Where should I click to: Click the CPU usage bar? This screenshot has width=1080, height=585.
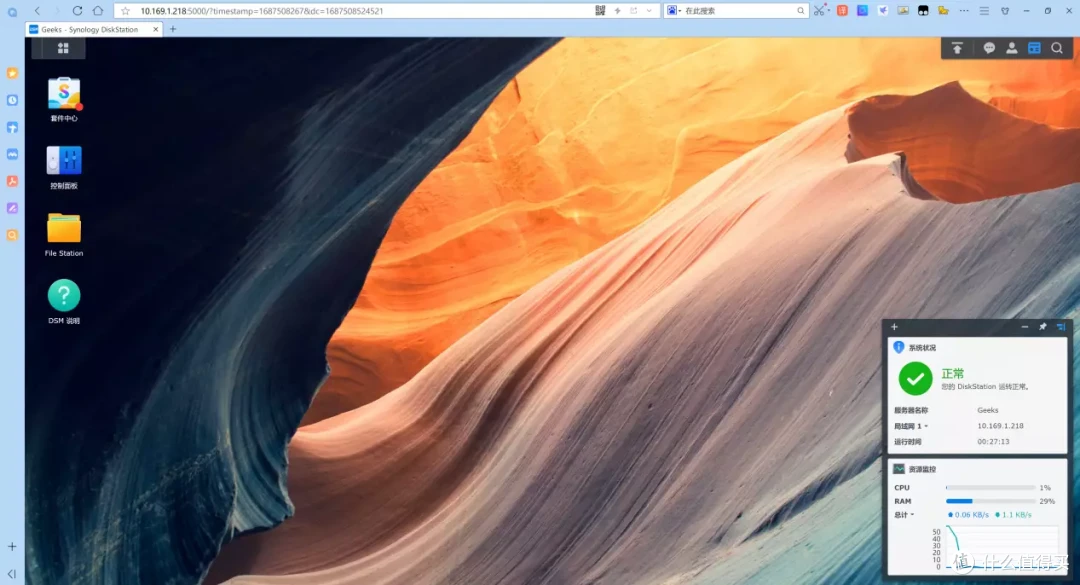(990, 487)
